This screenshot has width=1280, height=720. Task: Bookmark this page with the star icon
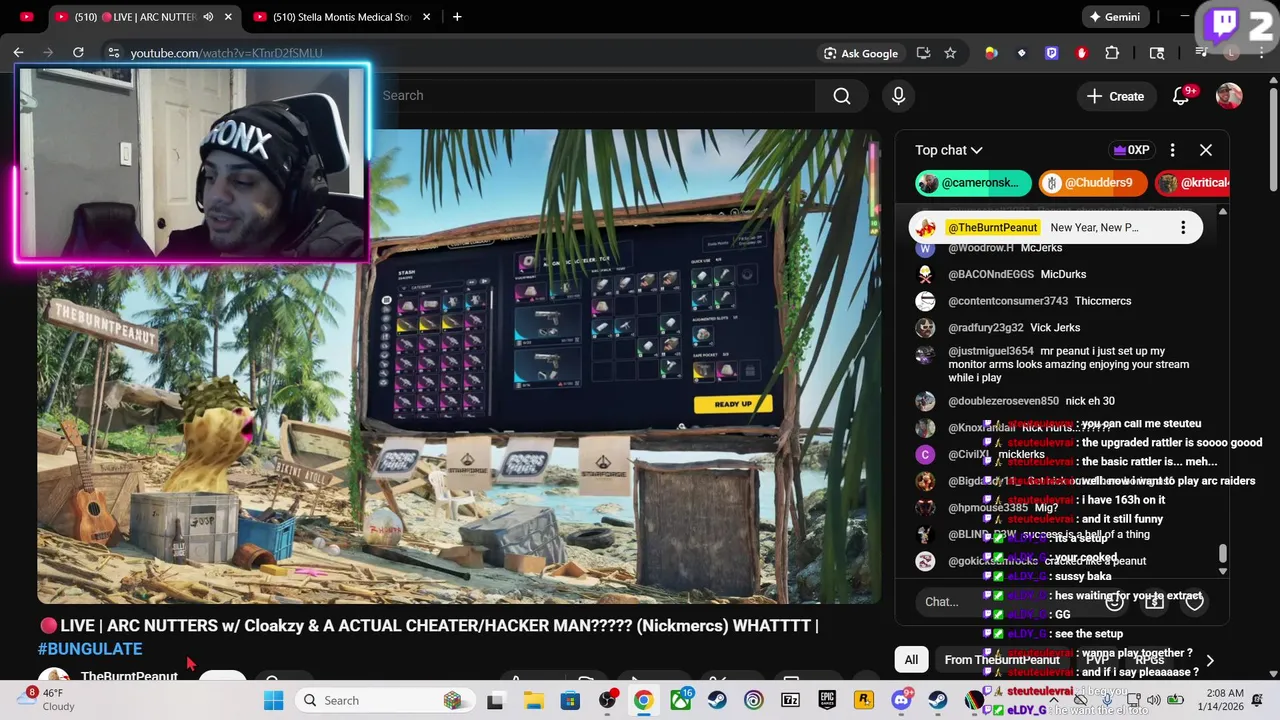pos(950,53)
